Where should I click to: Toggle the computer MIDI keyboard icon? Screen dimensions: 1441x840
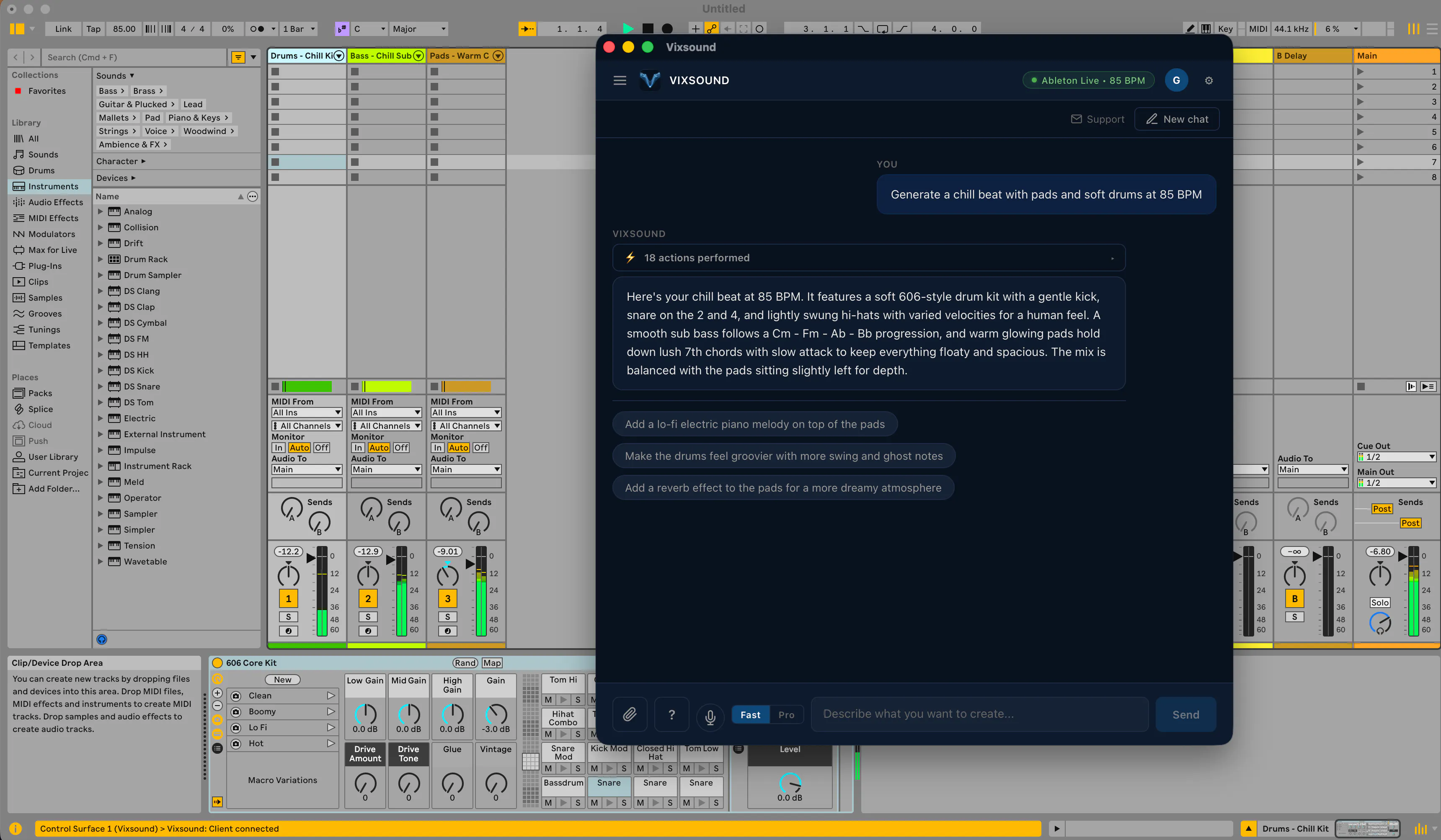[1206, 28]
